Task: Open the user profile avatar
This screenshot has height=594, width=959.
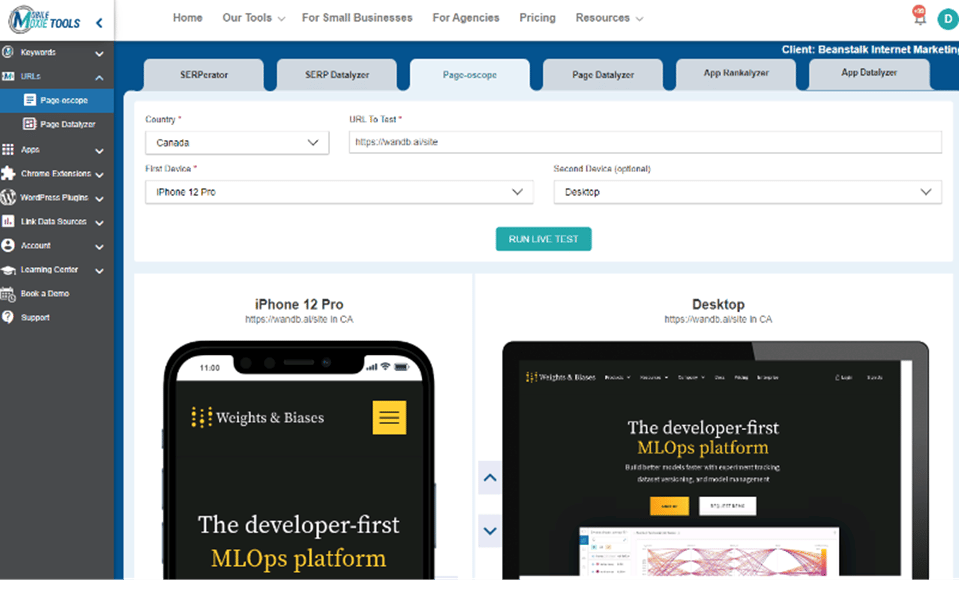Action: [x=946, y=18]
